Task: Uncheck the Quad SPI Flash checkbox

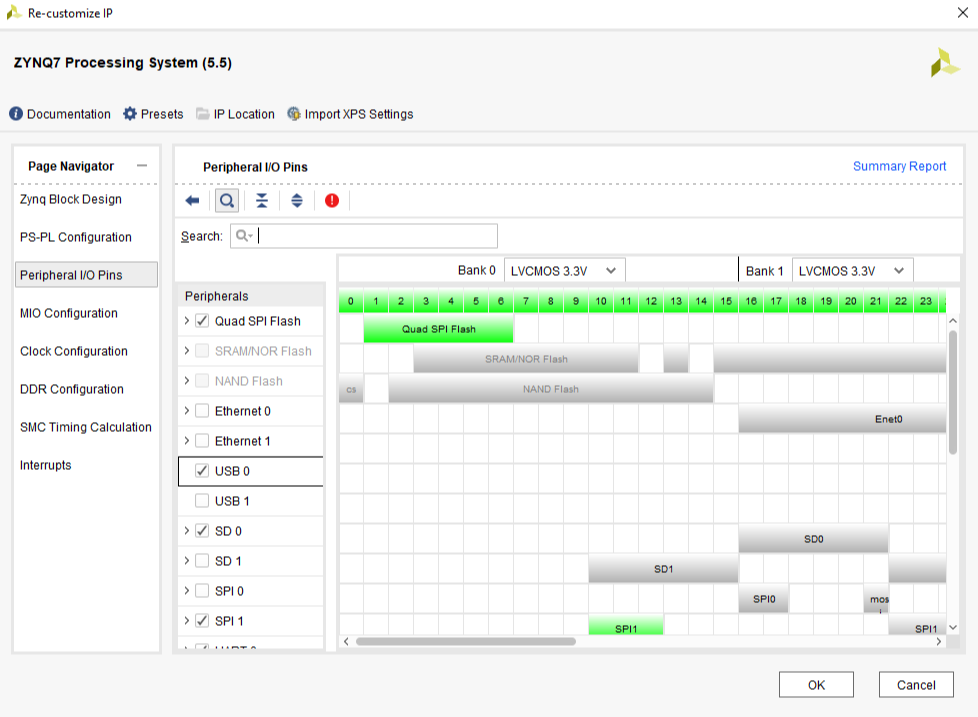Action: pyautogui.click(x=201, y=321)
